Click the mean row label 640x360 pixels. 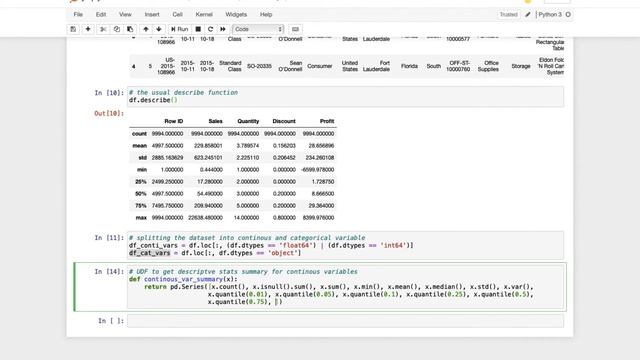coord(140,146)
